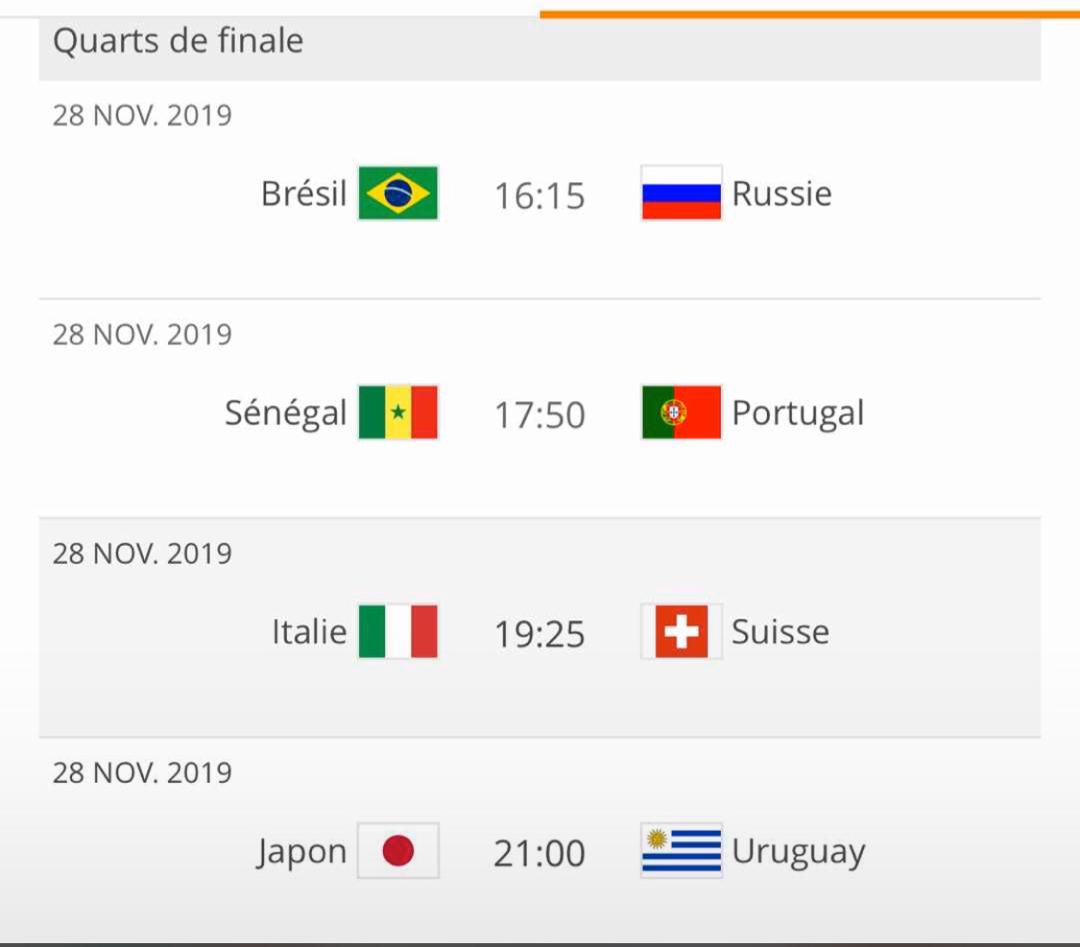Click the Russia flag icon

pos(681,193)
